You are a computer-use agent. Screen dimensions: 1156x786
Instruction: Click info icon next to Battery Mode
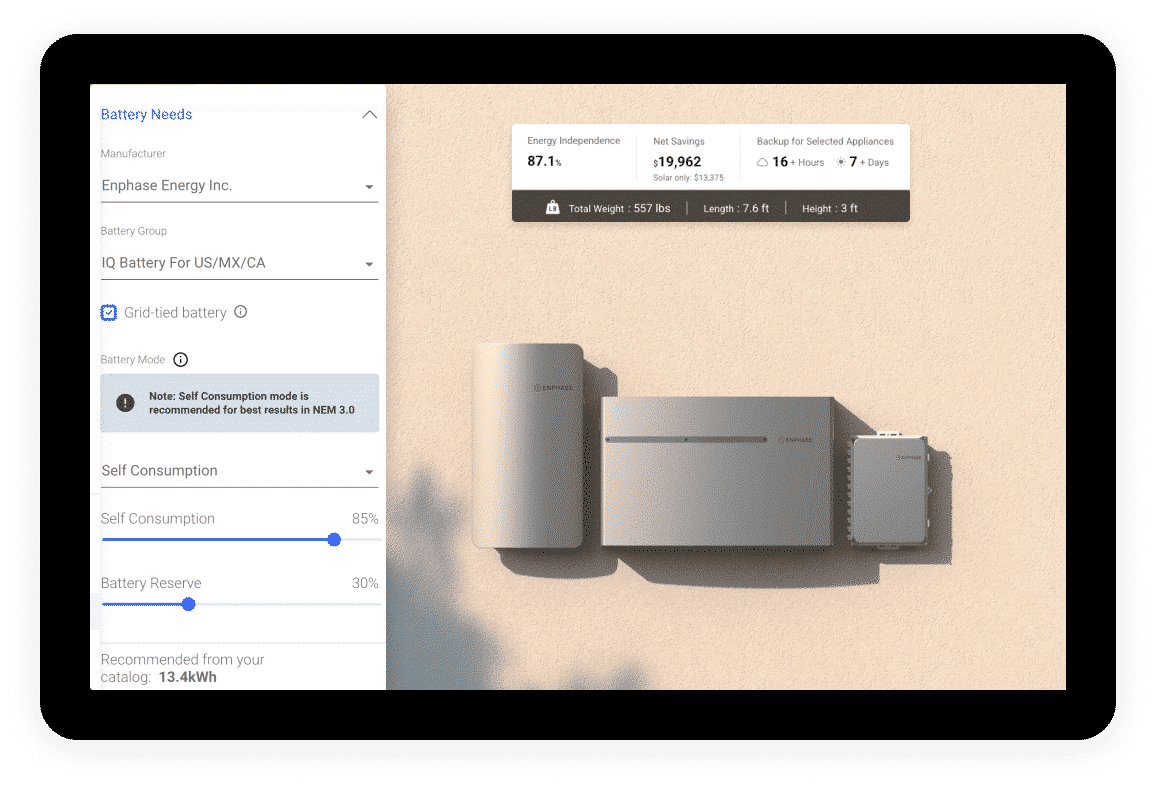[181, 360]
